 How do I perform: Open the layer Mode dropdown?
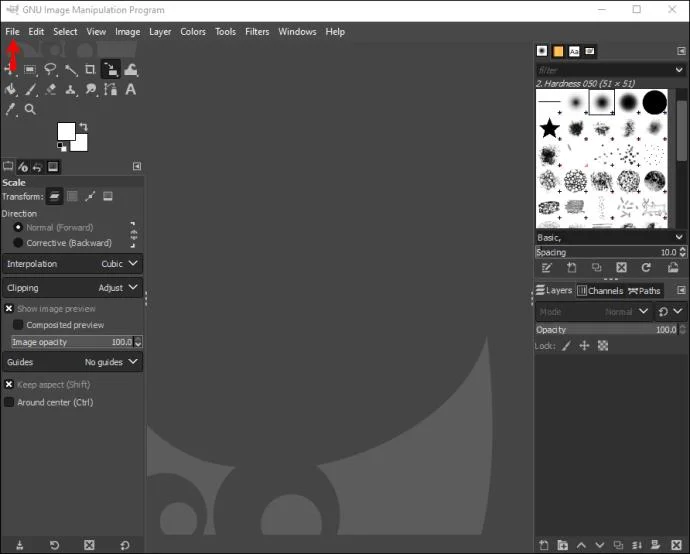pos(594,312)
